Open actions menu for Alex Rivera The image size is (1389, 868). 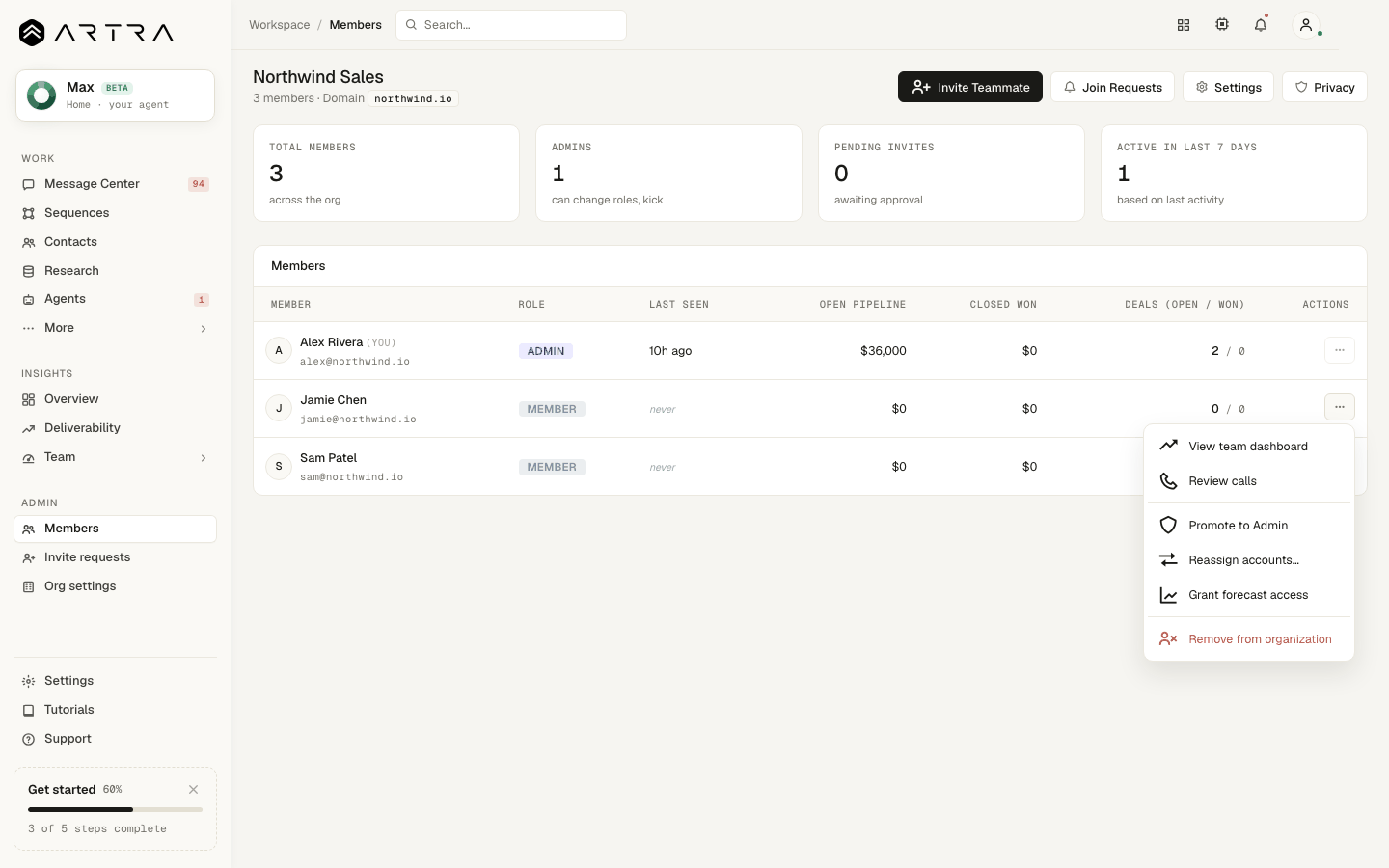tap(1340, 350)
